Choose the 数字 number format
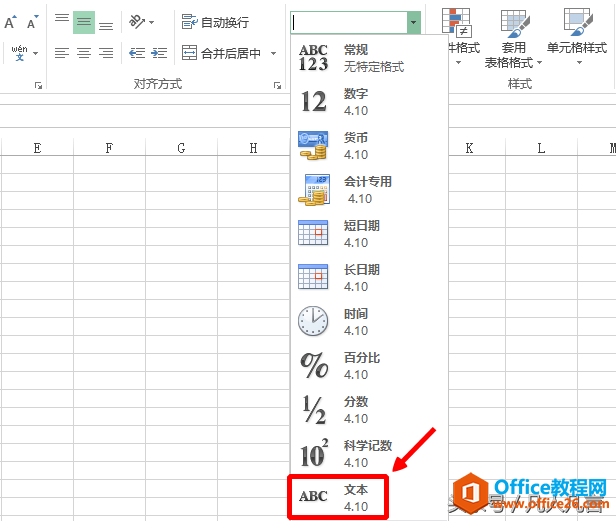Image resolution: width=616 pixels, height=521 pixels. point(369,102)
